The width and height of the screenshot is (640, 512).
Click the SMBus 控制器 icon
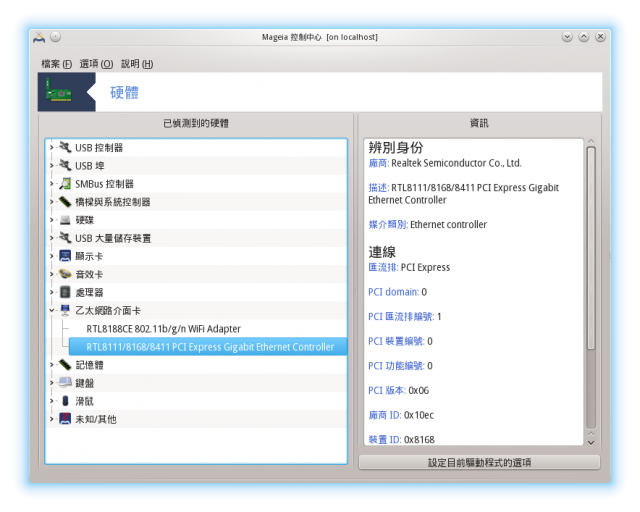[65, 183]
